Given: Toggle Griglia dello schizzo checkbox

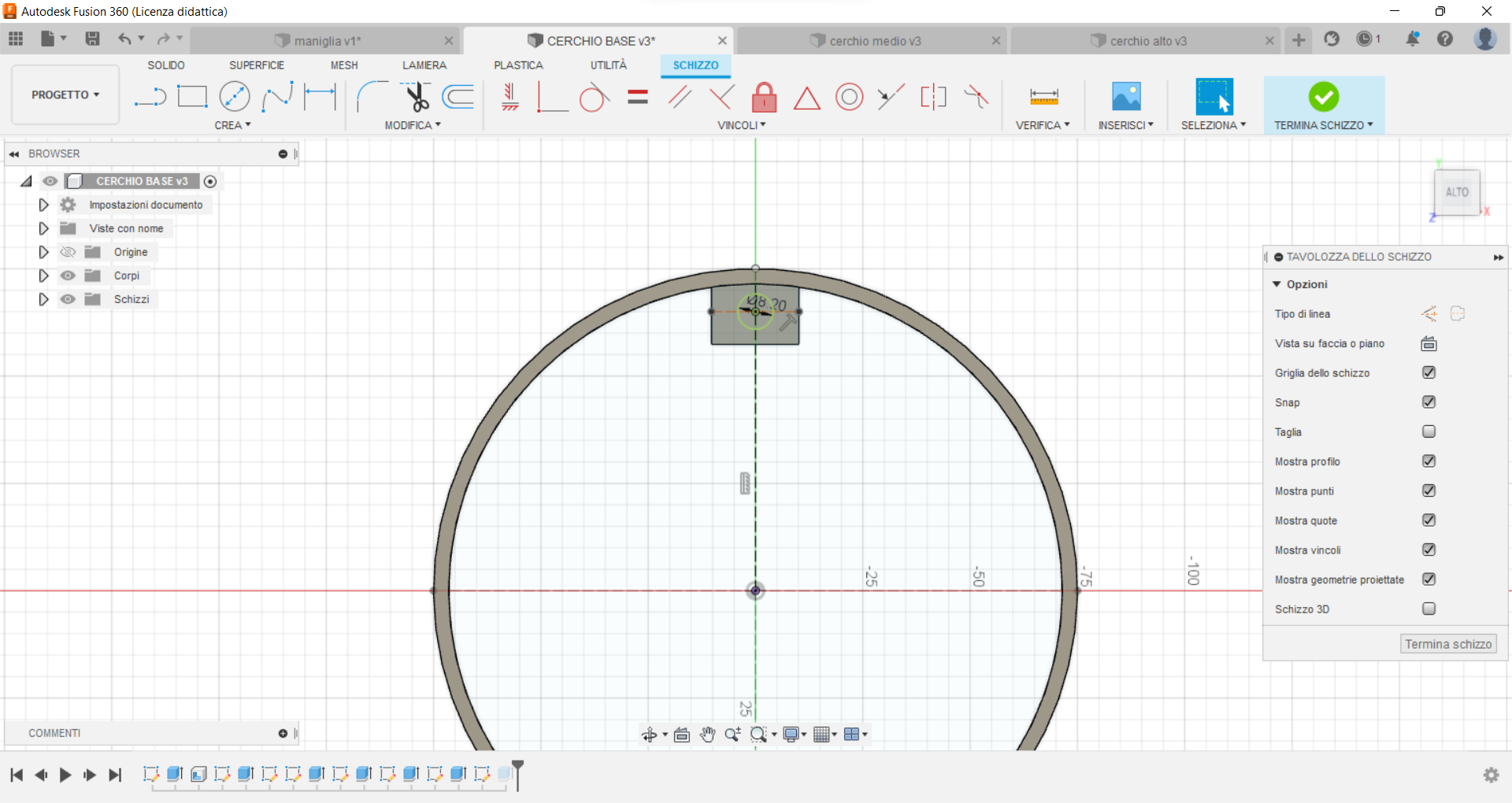Looking at the screenshot, I should pyautogui.click(x=1429, y=372).
